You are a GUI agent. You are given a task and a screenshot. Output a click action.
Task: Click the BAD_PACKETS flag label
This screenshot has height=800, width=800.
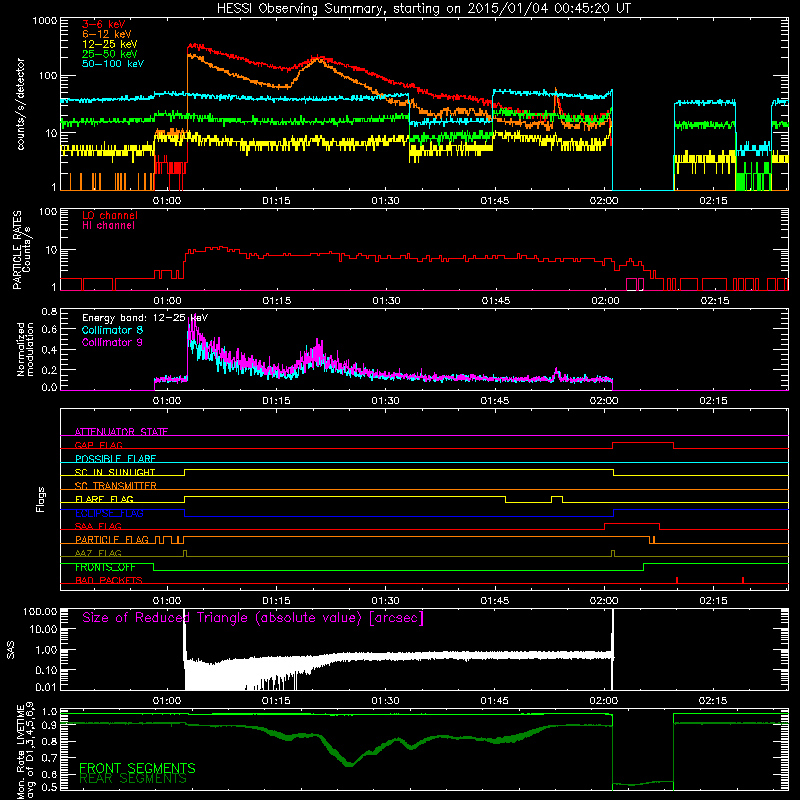tap(109, 580)
